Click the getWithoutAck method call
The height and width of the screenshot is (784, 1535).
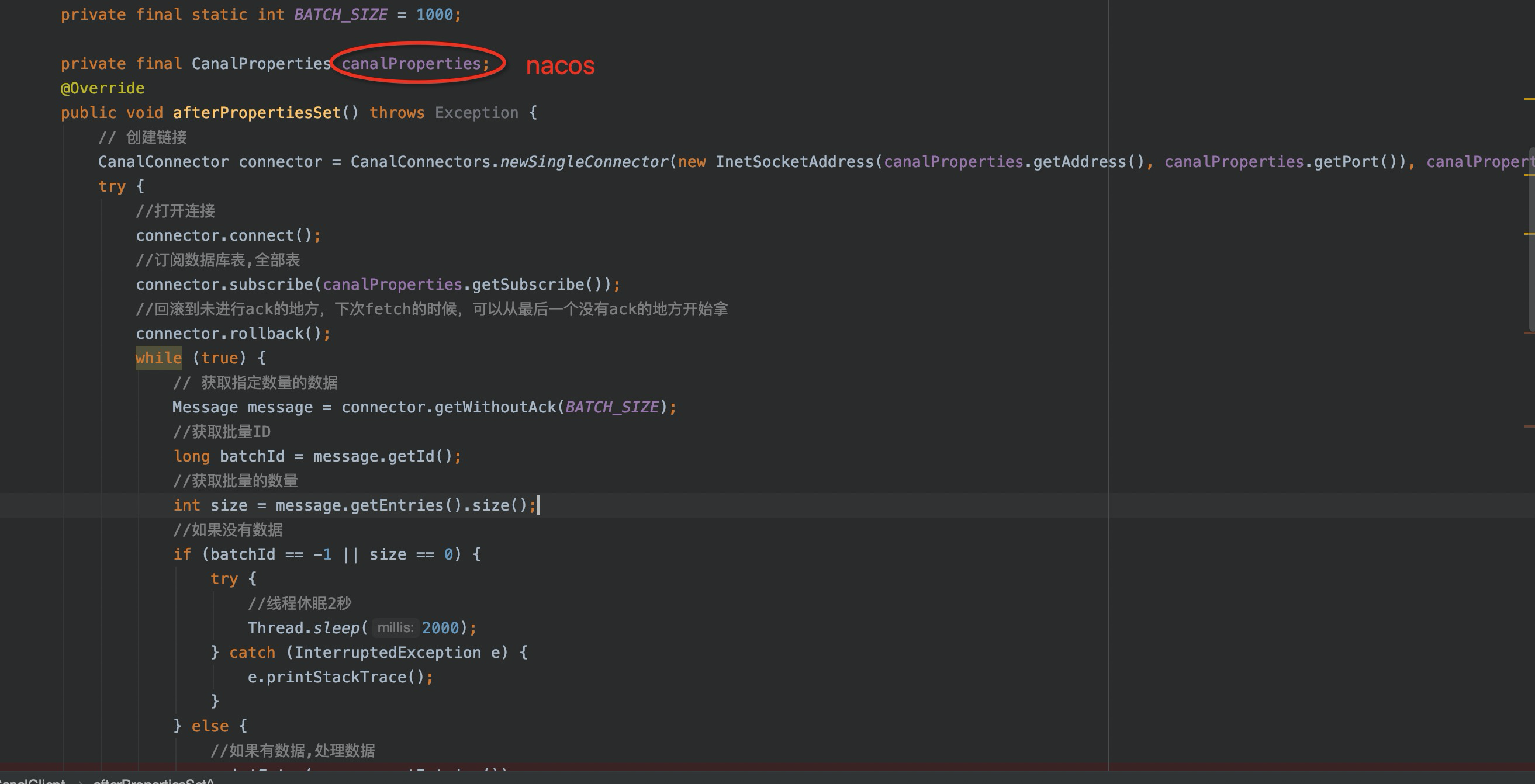click(495, 408)
